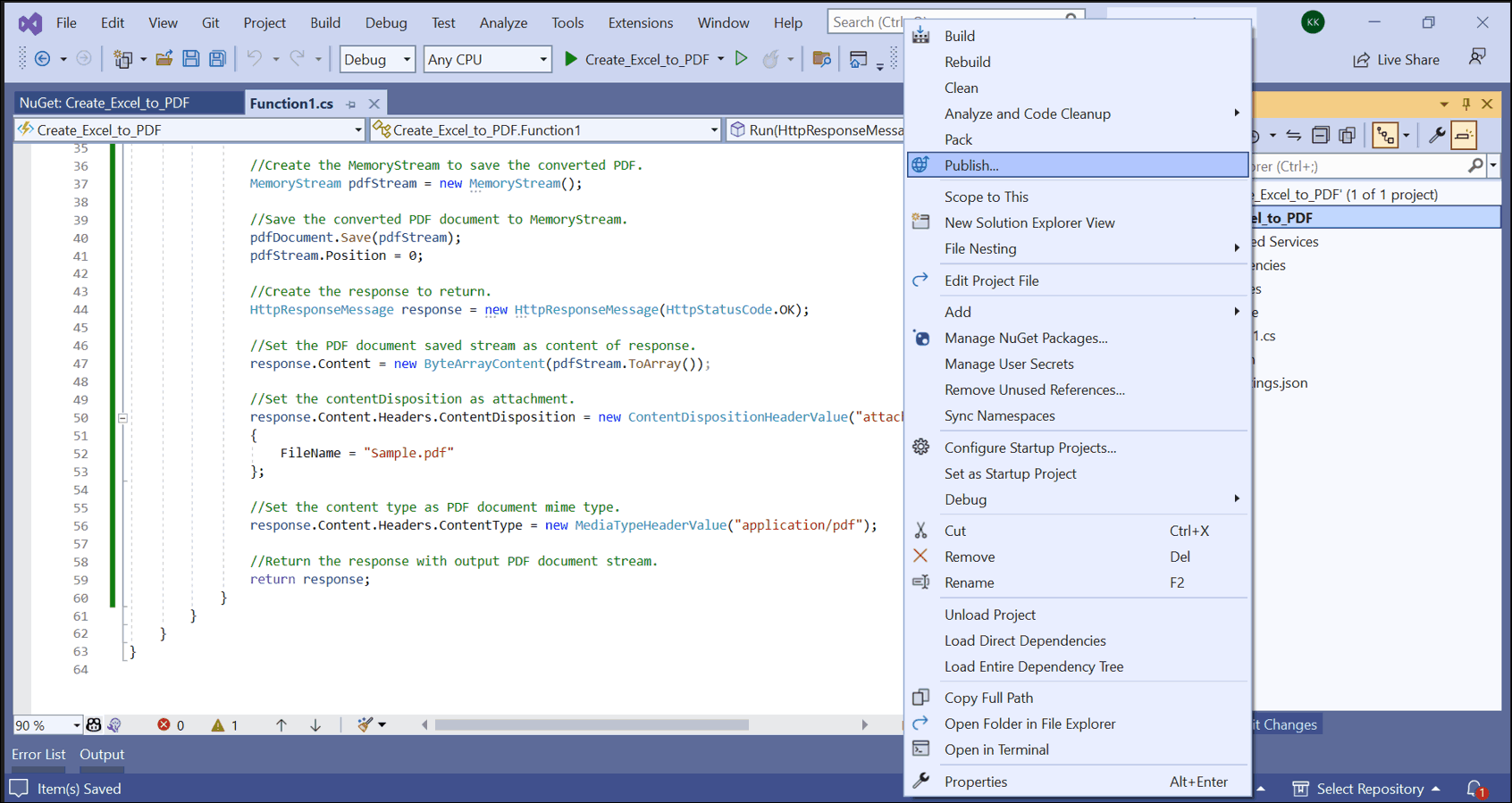This screenshot has width=1512, height=803.
Task: Click the Save All toolbar icon
Action: [x=217, y=59]
